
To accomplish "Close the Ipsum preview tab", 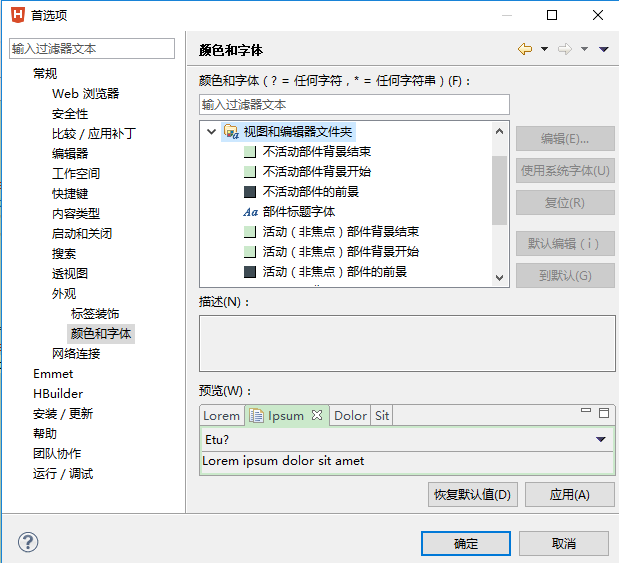I will coord(317,415).
